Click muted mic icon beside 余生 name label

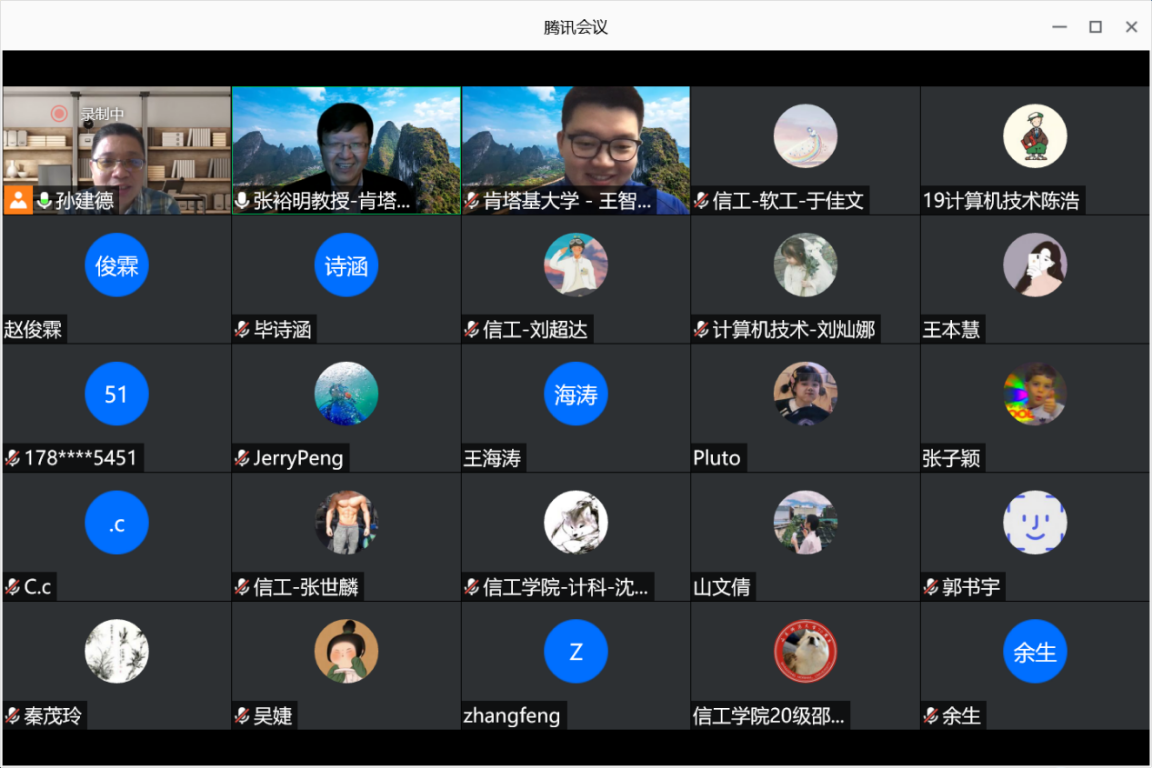tap(931, 715)
